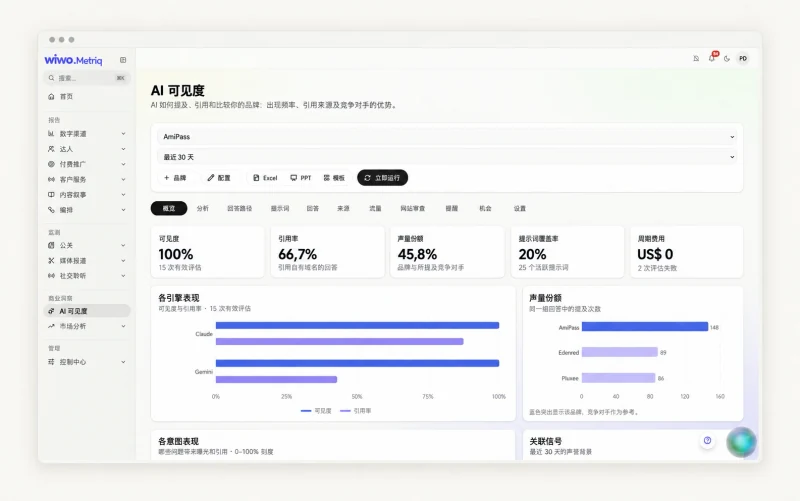Switch to the 提示词 tab
Screen dimensions: 800x501
[280, 208]
